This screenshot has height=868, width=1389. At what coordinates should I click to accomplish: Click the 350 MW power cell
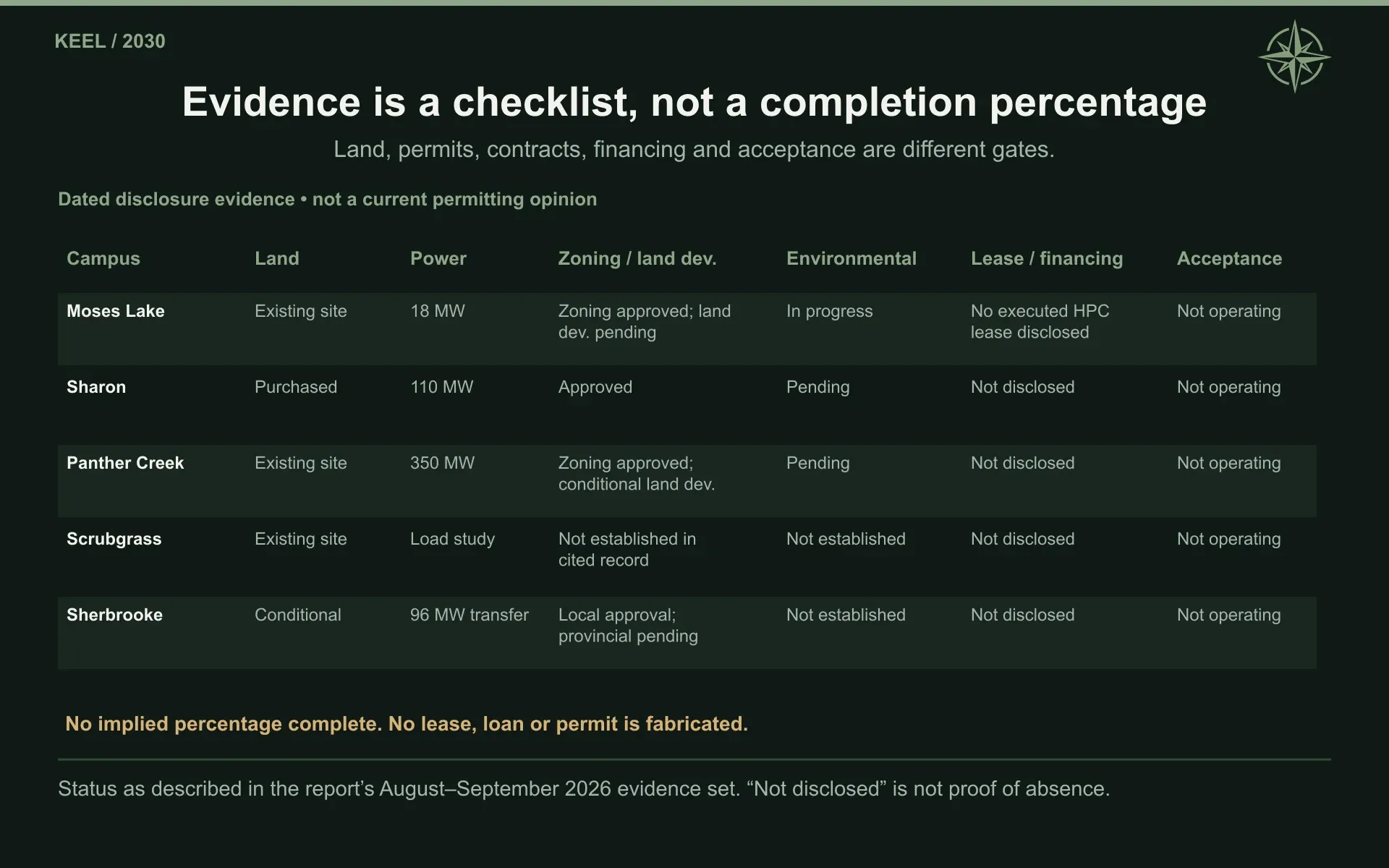pyautogui.click(x=443, y=463)
